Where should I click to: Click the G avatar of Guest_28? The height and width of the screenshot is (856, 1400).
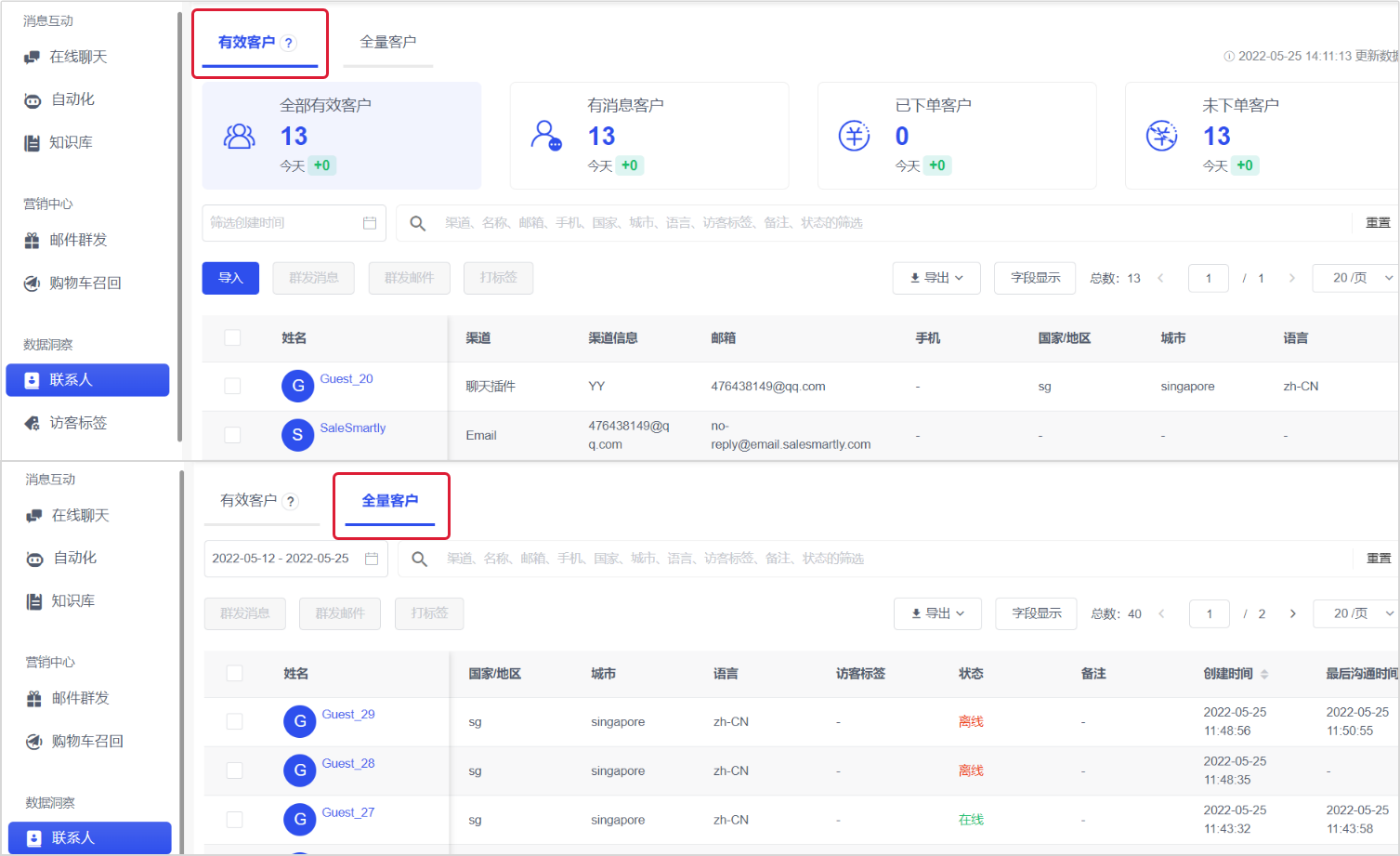coord(300,770)
